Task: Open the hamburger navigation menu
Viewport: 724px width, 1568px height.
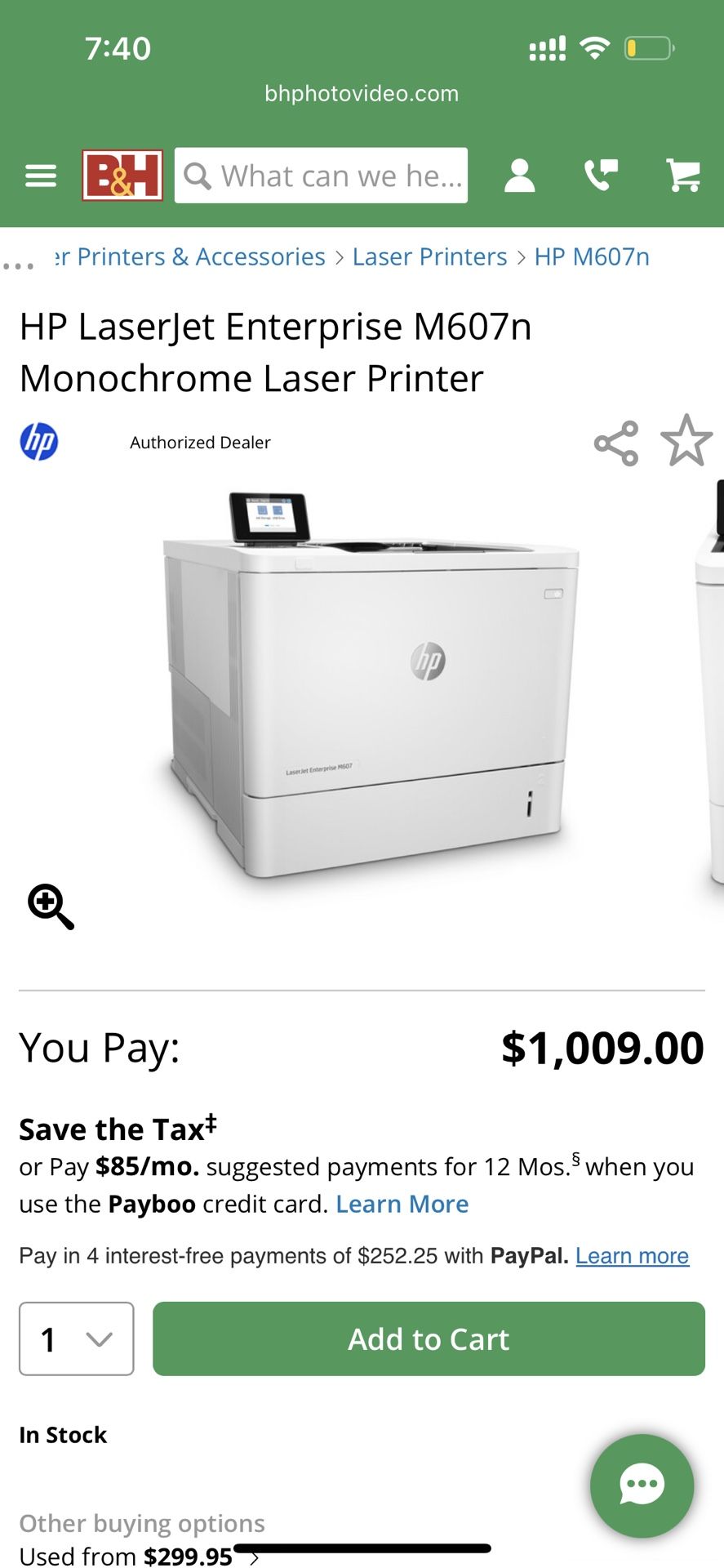Action: point(41,176)
